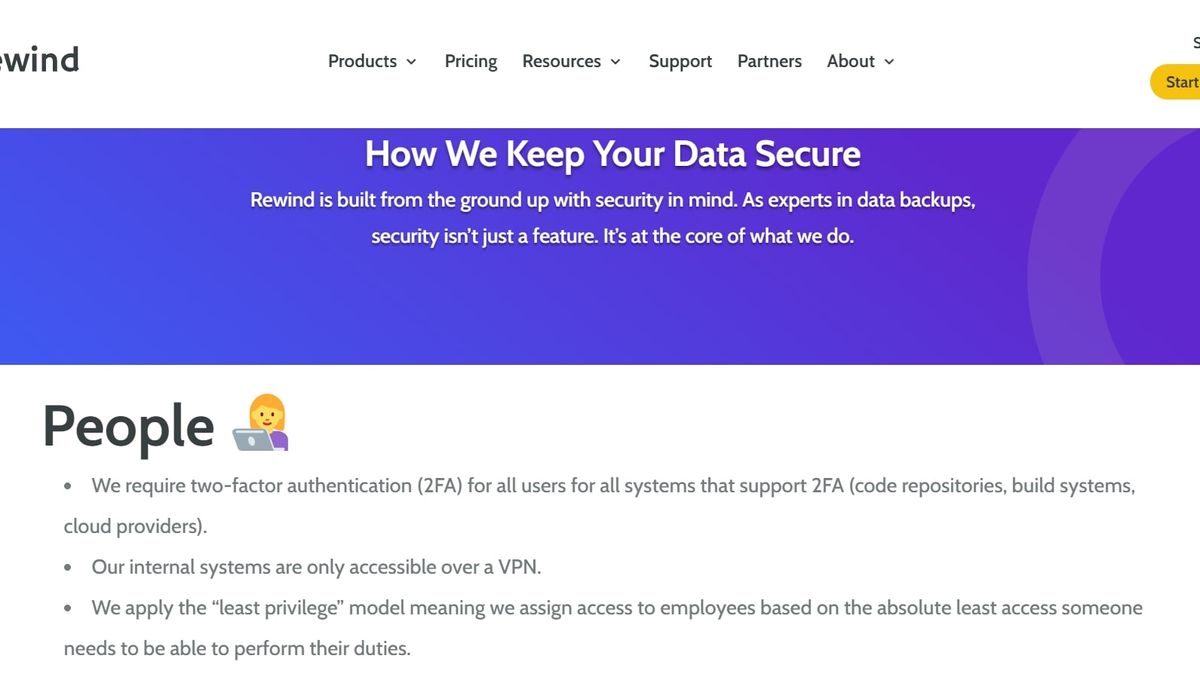This screenshot has height=674, width=1200.
Task: Click the "least privilege" model bullet text
Action: (x=616, y=608)
